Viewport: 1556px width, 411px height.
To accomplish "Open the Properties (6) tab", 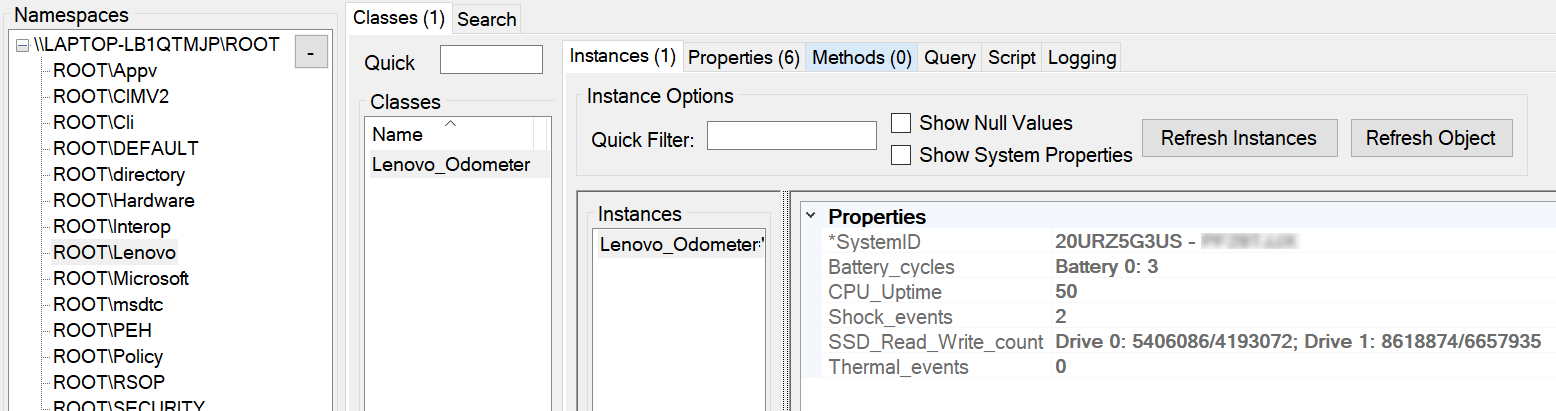I will point(743,58).
